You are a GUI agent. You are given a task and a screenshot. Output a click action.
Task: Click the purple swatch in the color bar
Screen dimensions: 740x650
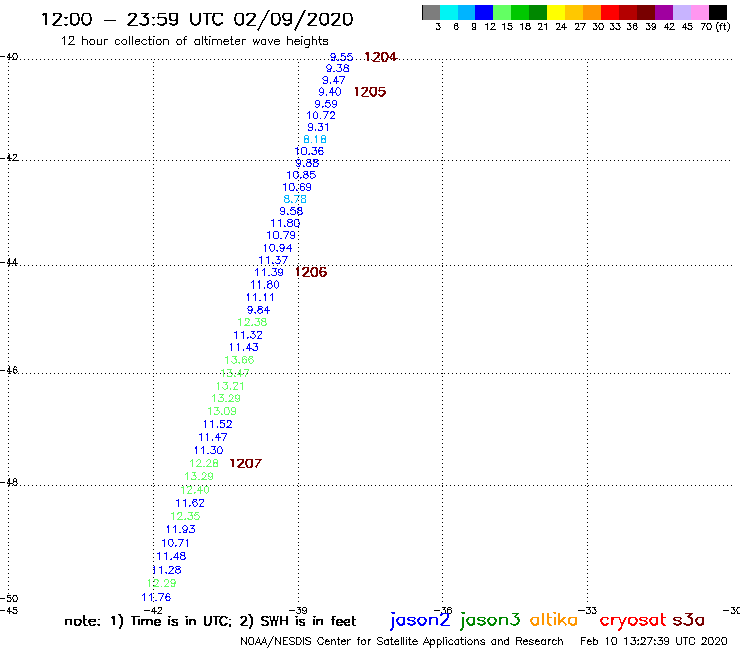(x=664, y=12)
